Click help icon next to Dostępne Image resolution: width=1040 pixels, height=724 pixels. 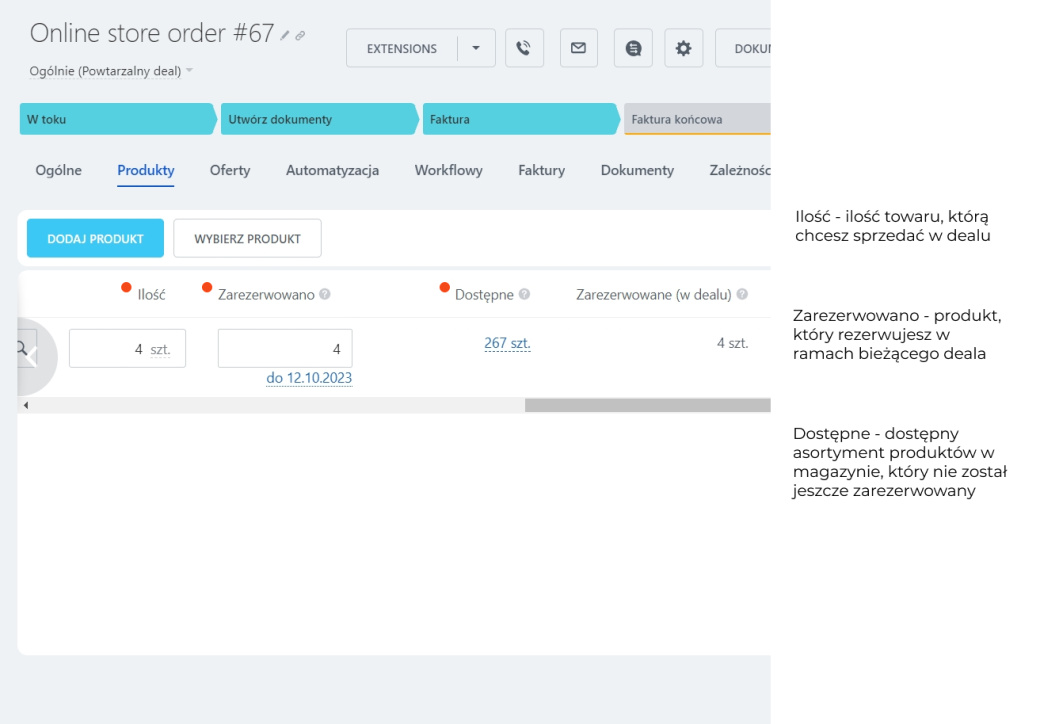coord(524,295)
